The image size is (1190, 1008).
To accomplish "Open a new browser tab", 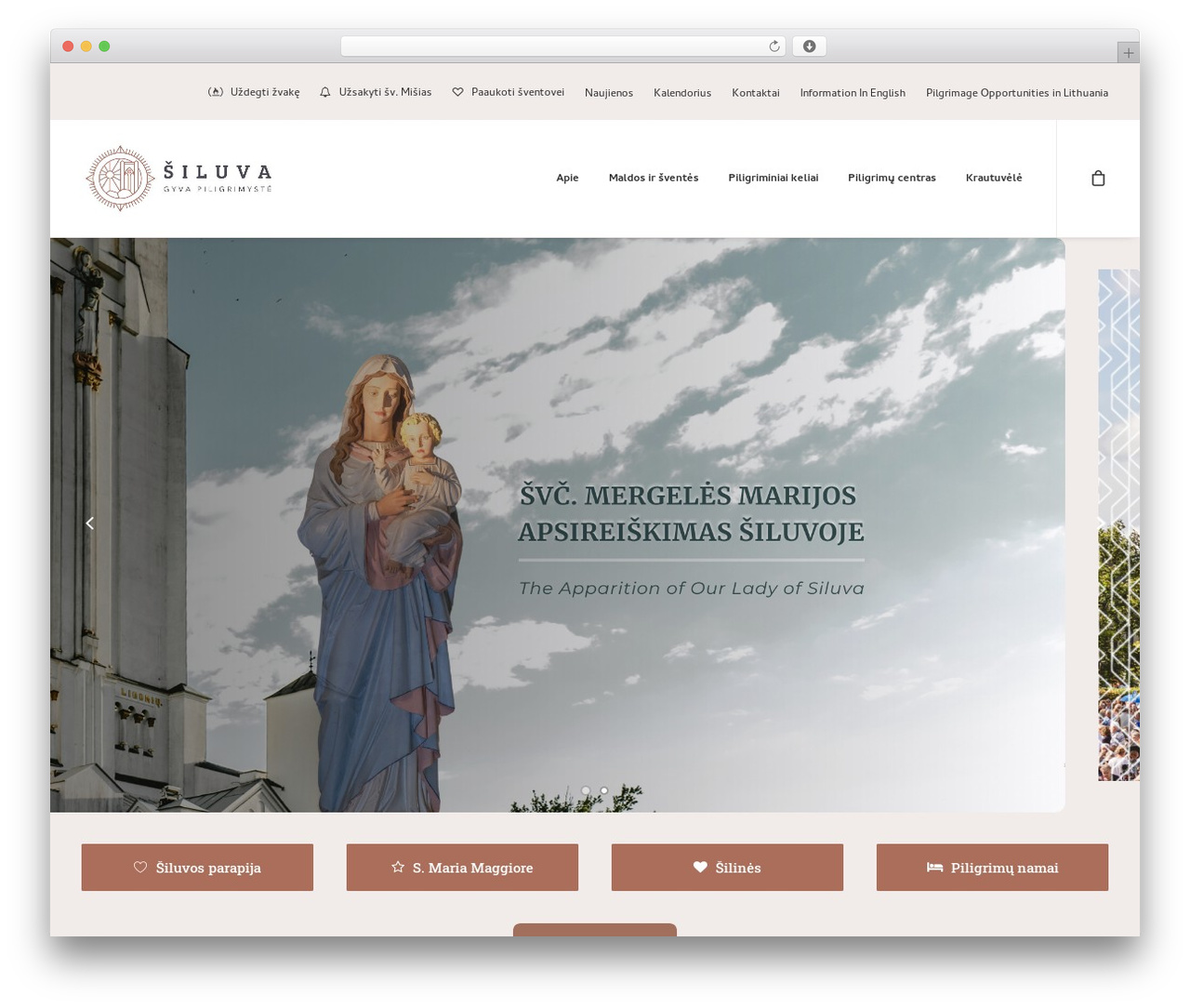I will (x=1128, y=53).
